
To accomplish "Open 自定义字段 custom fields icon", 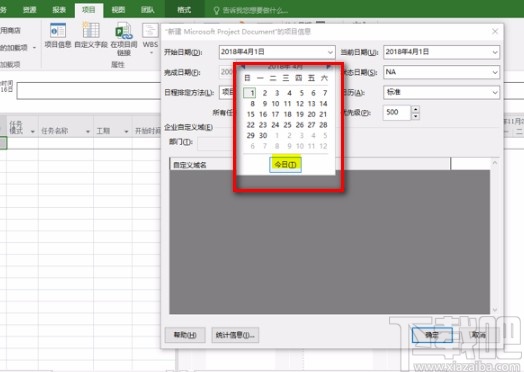I will click(x=91, y=35).
